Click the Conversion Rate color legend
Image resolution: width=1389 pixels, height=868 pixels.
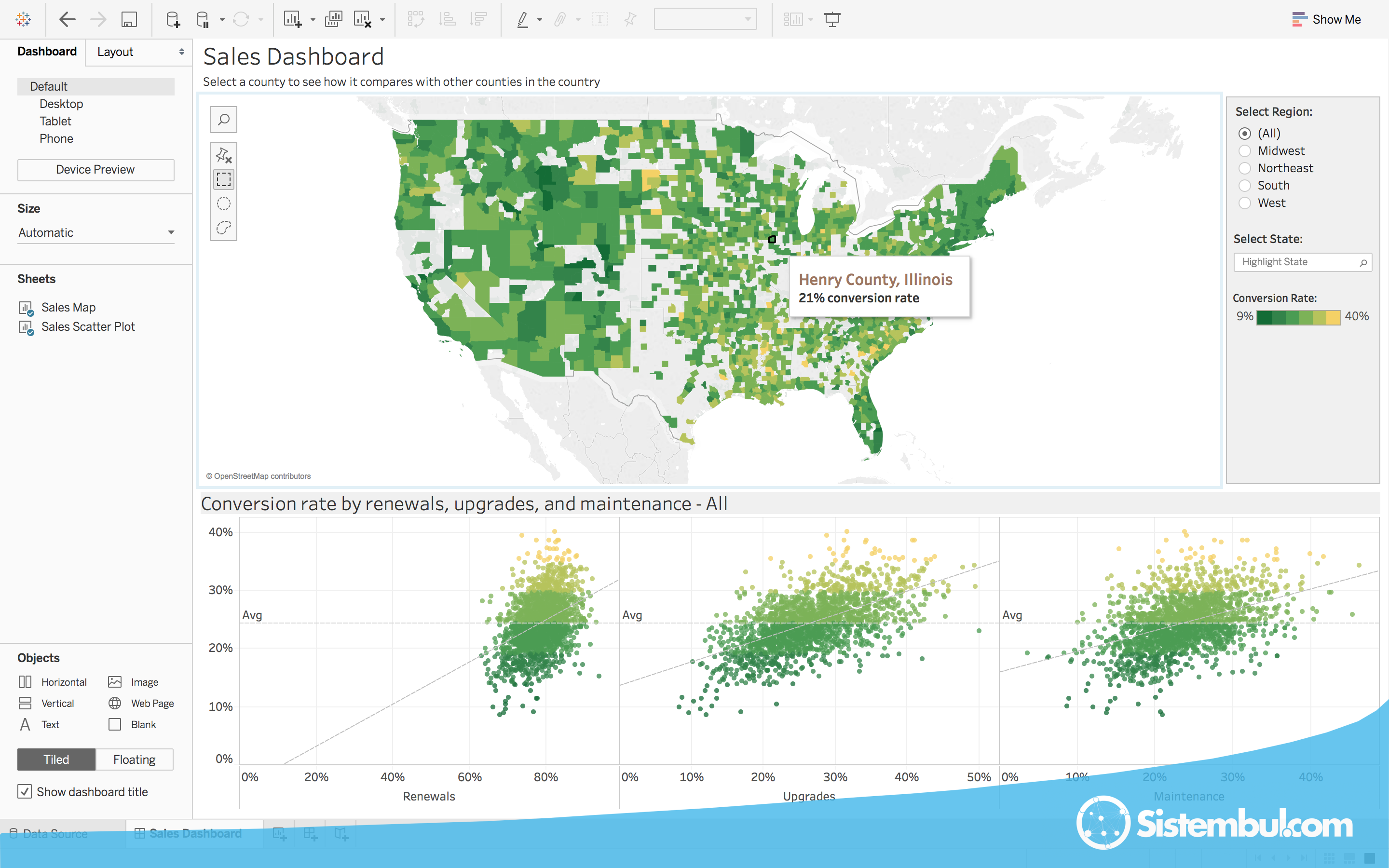(x=1298, y=317)
